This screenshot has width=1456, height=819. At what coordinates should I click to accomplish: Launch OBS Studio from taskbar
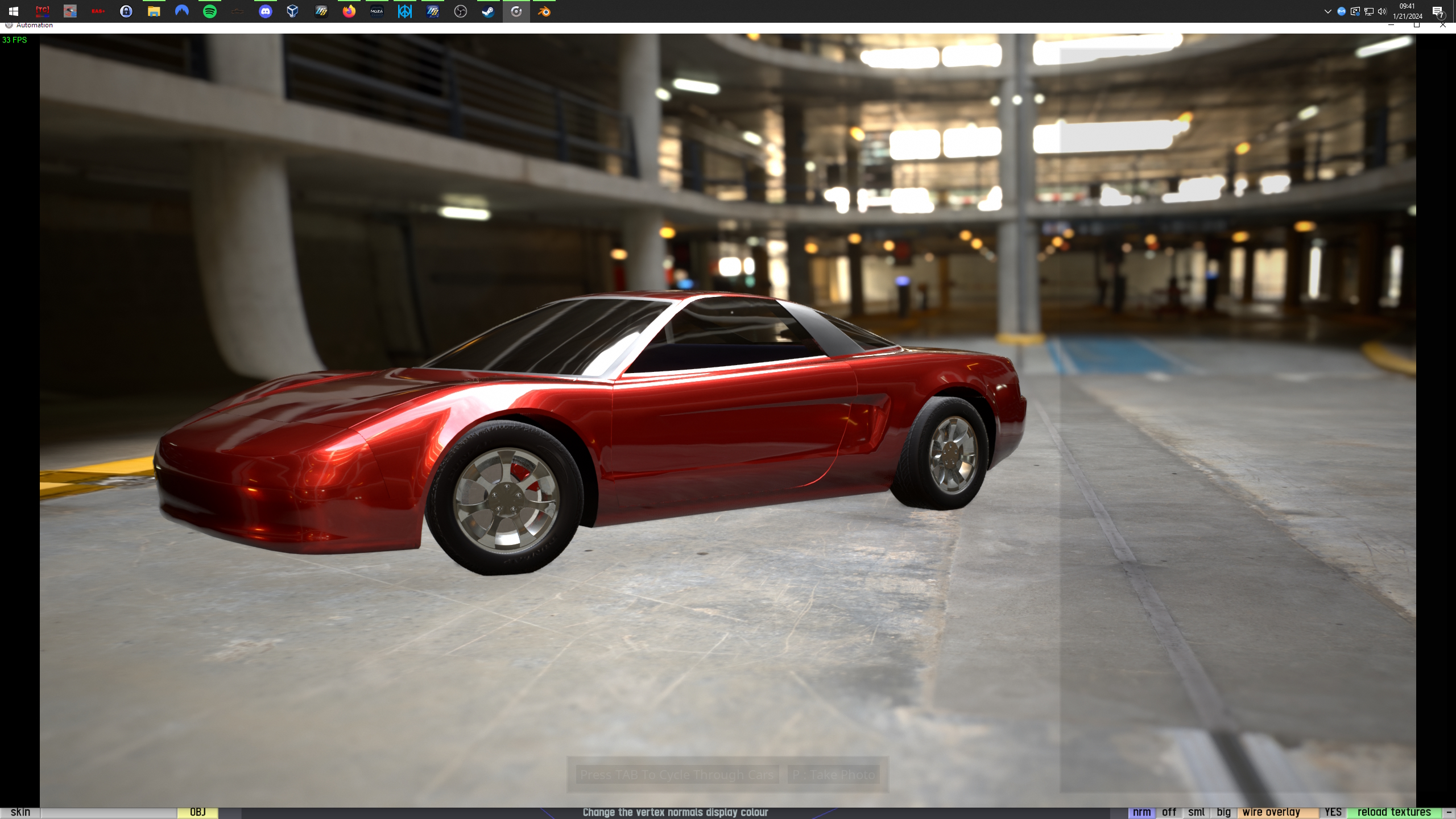pyautogui.click(x=460, y=11)
